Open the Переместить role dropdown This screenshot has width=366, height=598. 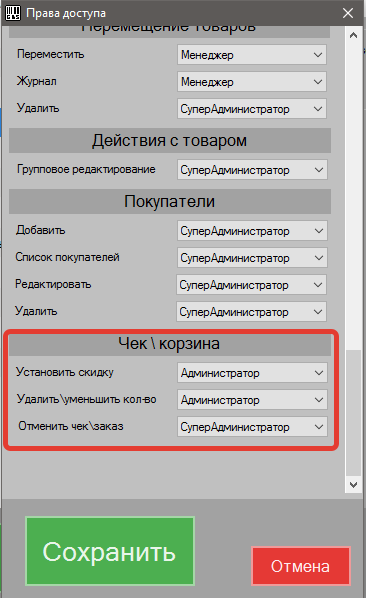pos(252,55)
